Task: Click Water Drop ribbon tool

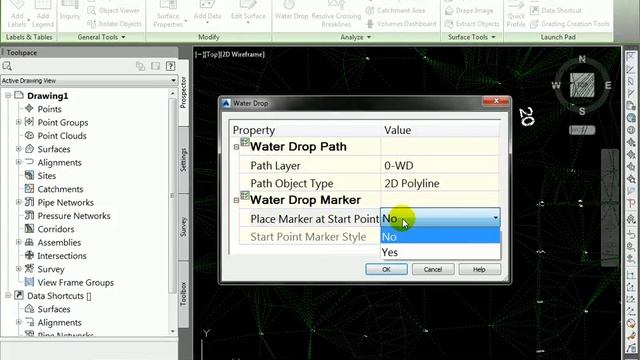Action: pos(291,11)
